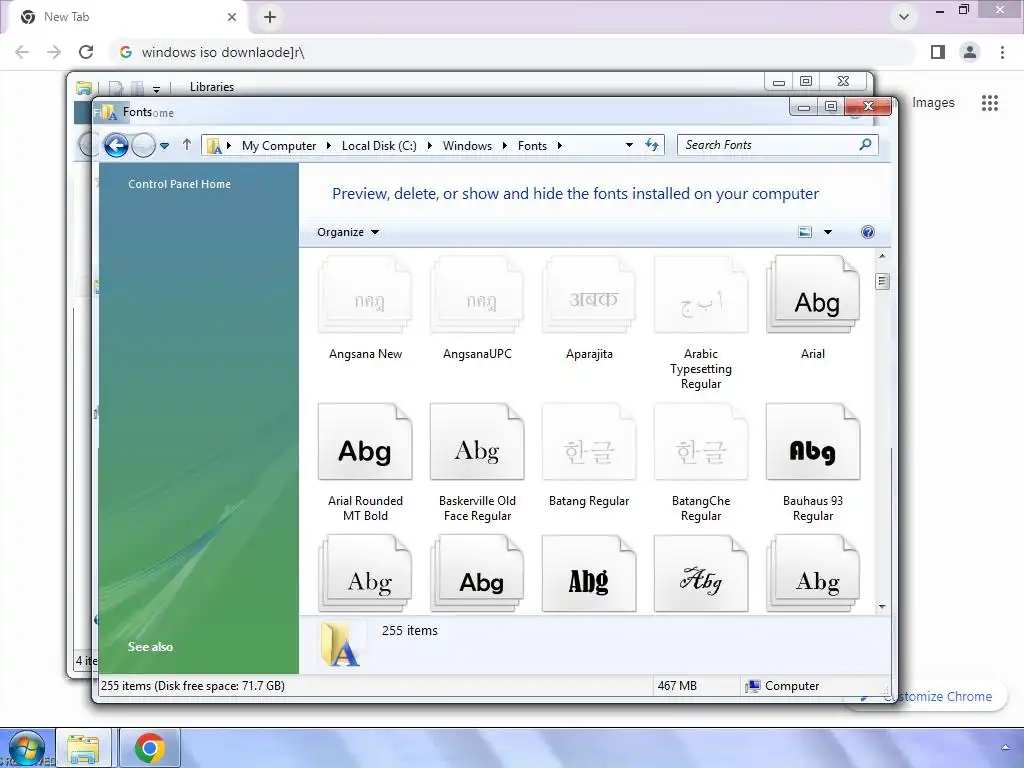Select Arial Rounded MT Bold font
1024x768 pixels.
pos(365,463)
